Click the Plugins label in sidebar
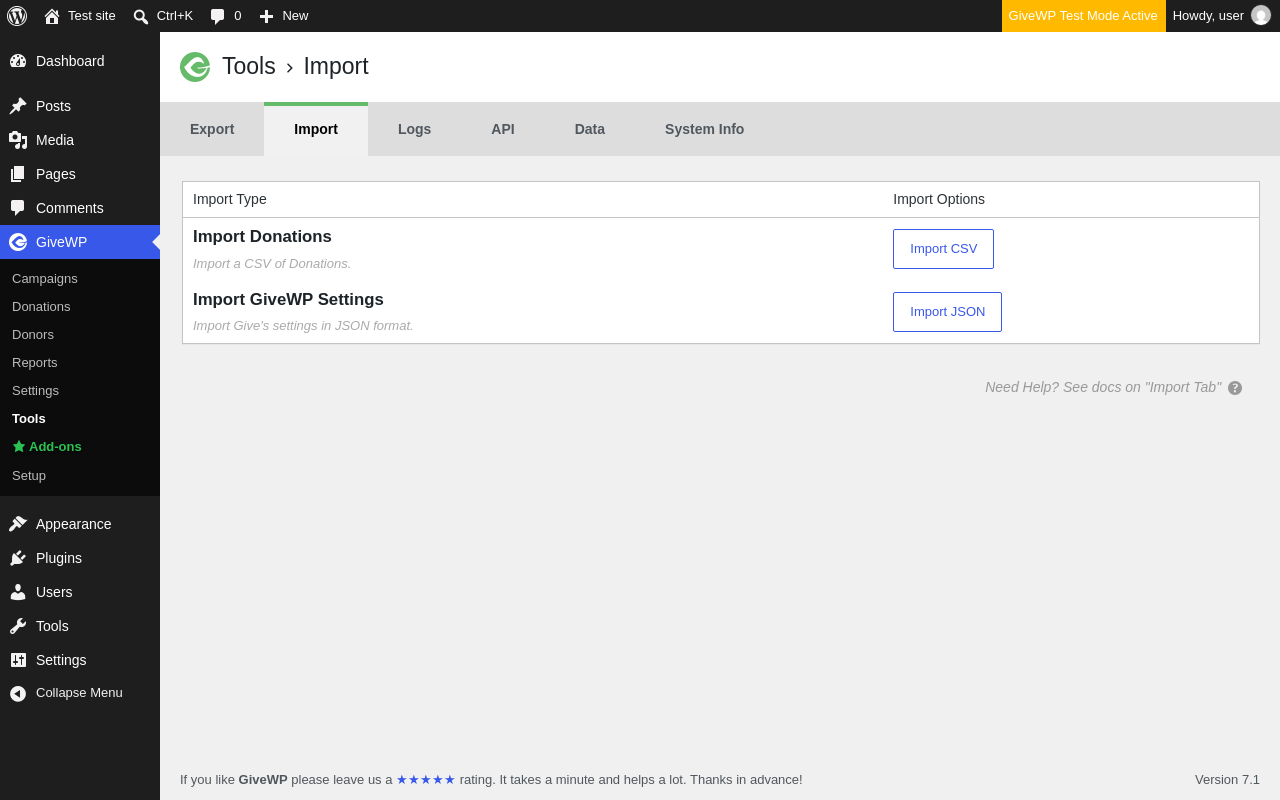This screenshot has height=800, width=1280. tap(59, 558)
